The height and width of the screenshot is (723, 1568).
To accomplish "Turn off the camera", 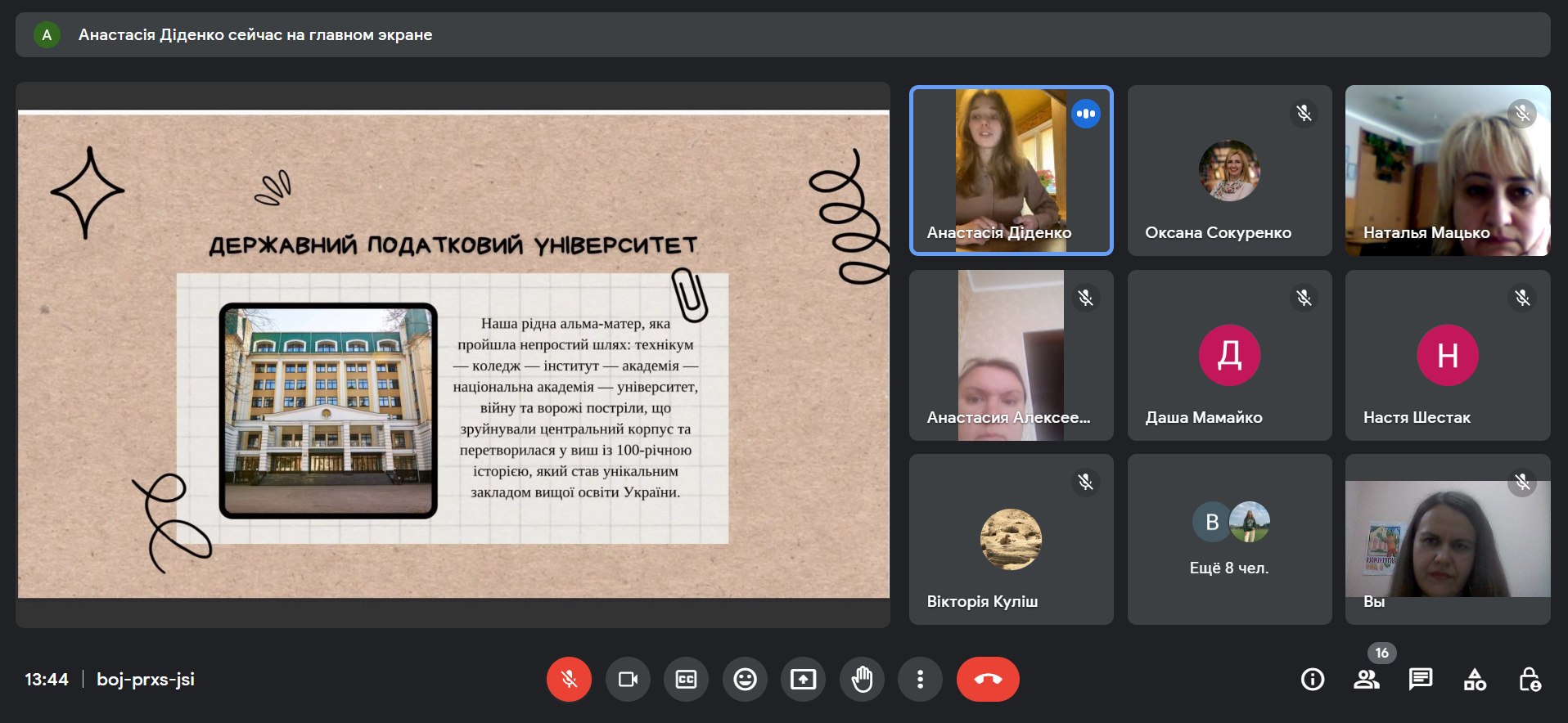I will click(x=628, y=679).
